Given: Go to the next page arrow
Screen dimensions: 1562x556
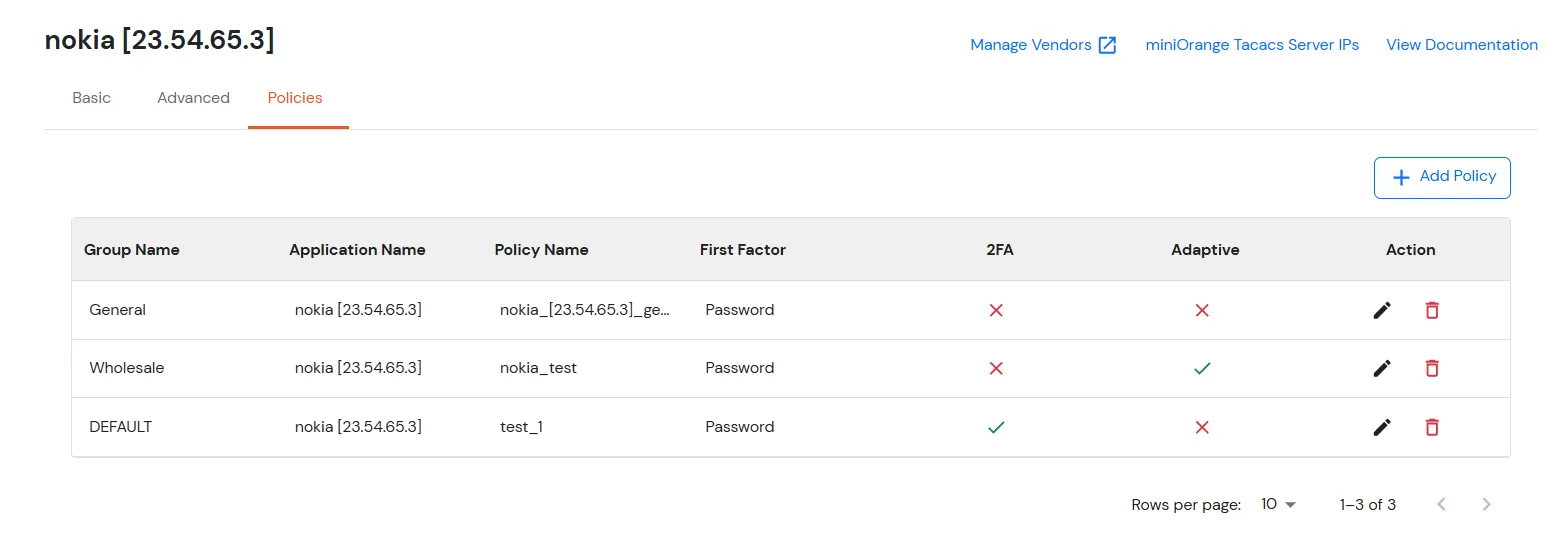Looking at the screenshot, I should [x=1486, y=504].
